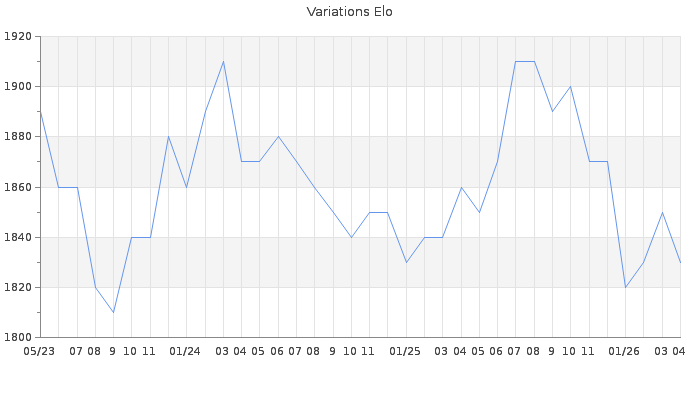Select the 1880 peak just before 01/24
Screen dimensions: 700x400
click(168, 137)
